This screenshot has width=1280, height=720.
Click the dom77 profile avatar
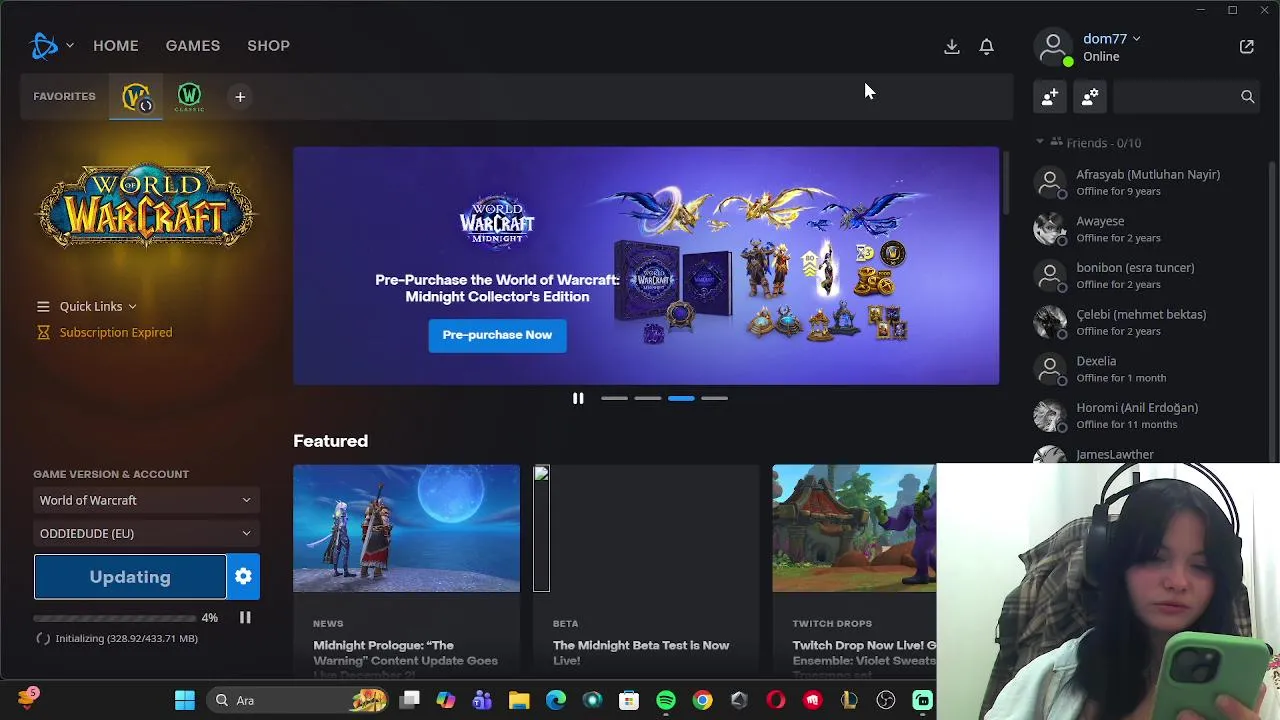pyautogui.click(x=1053, y=47)
